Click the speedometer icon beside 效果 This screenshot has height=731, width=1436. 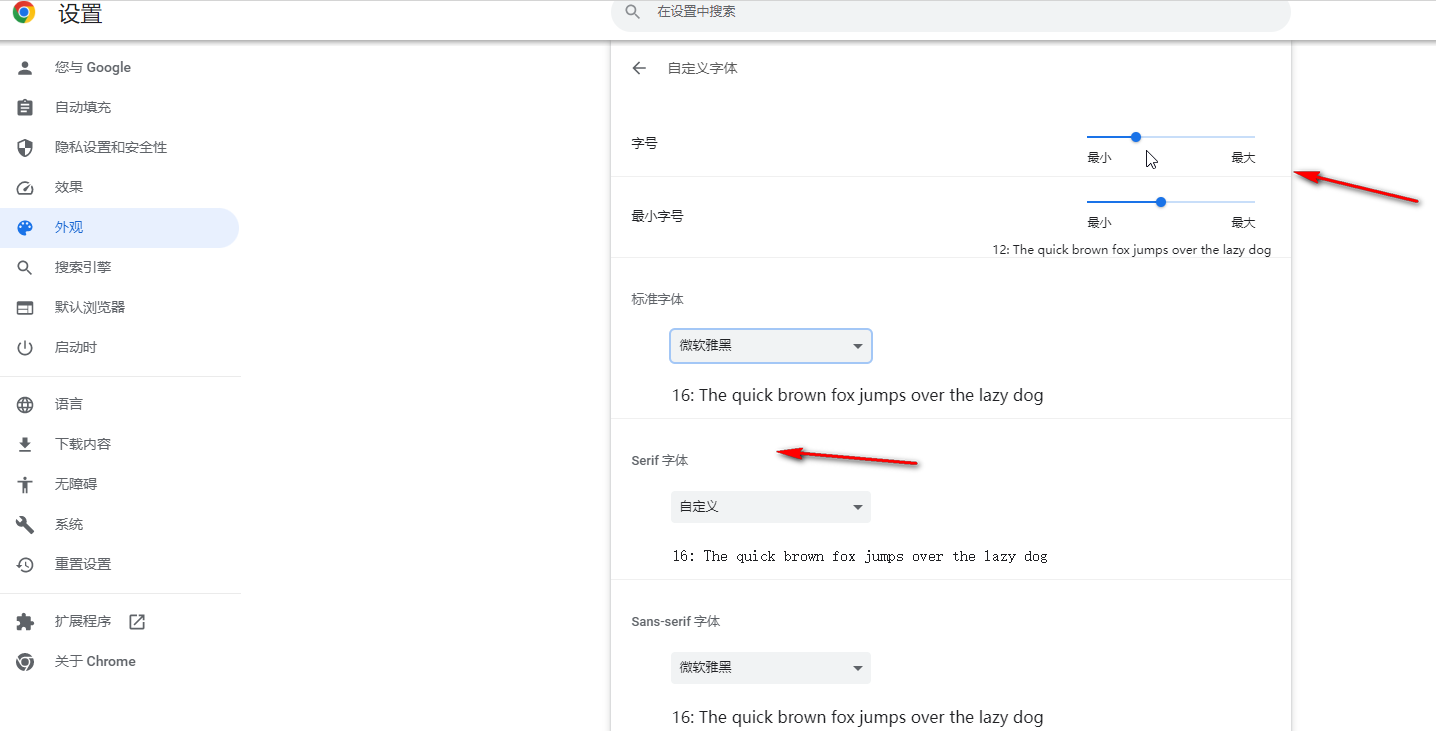pos(25,188)
